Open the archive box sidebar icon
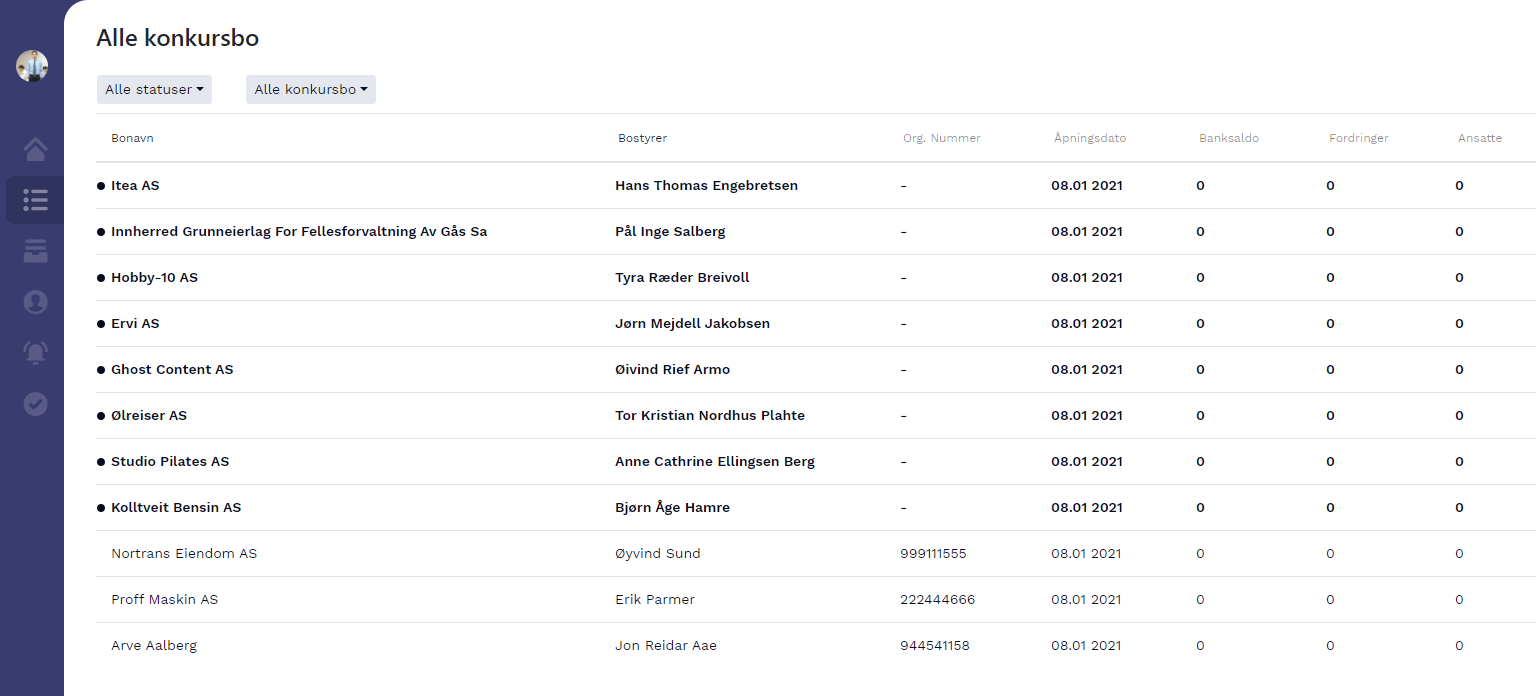The width and height of the screenshot is (1536, 696). click(x=35, y=251)
